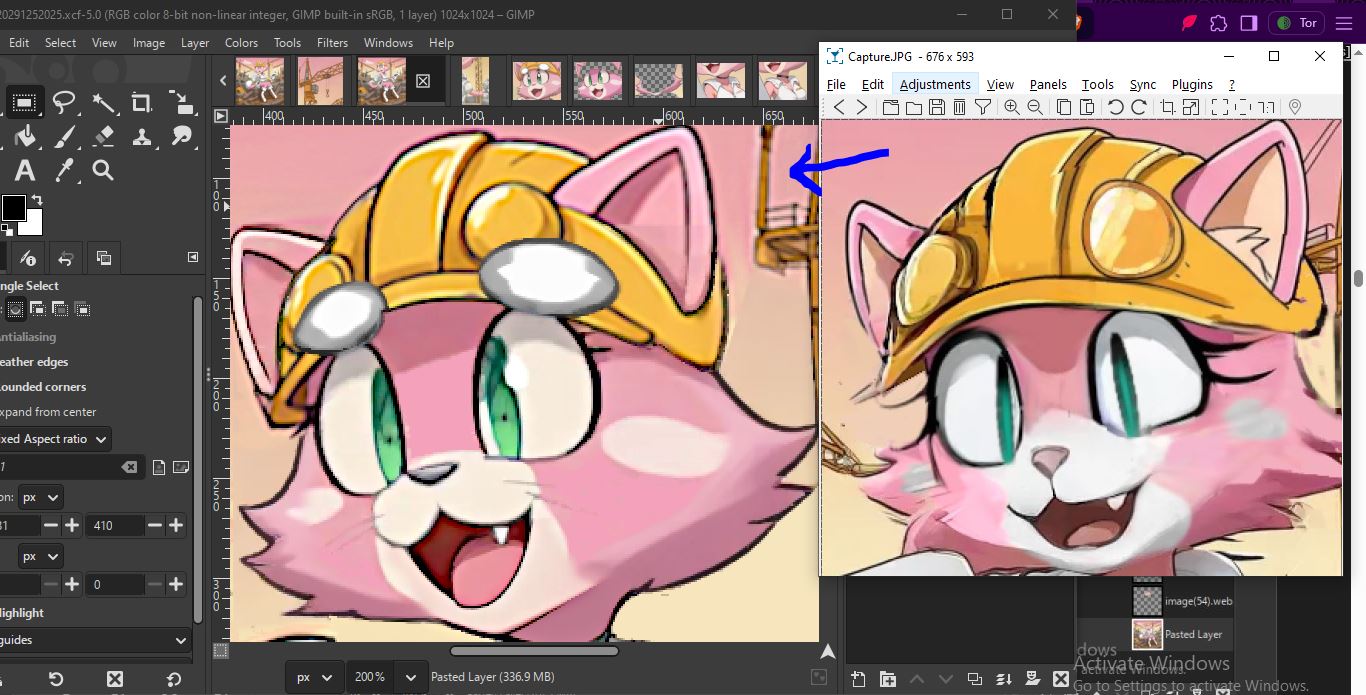Toggle the Highlight option

coord(22,613)
